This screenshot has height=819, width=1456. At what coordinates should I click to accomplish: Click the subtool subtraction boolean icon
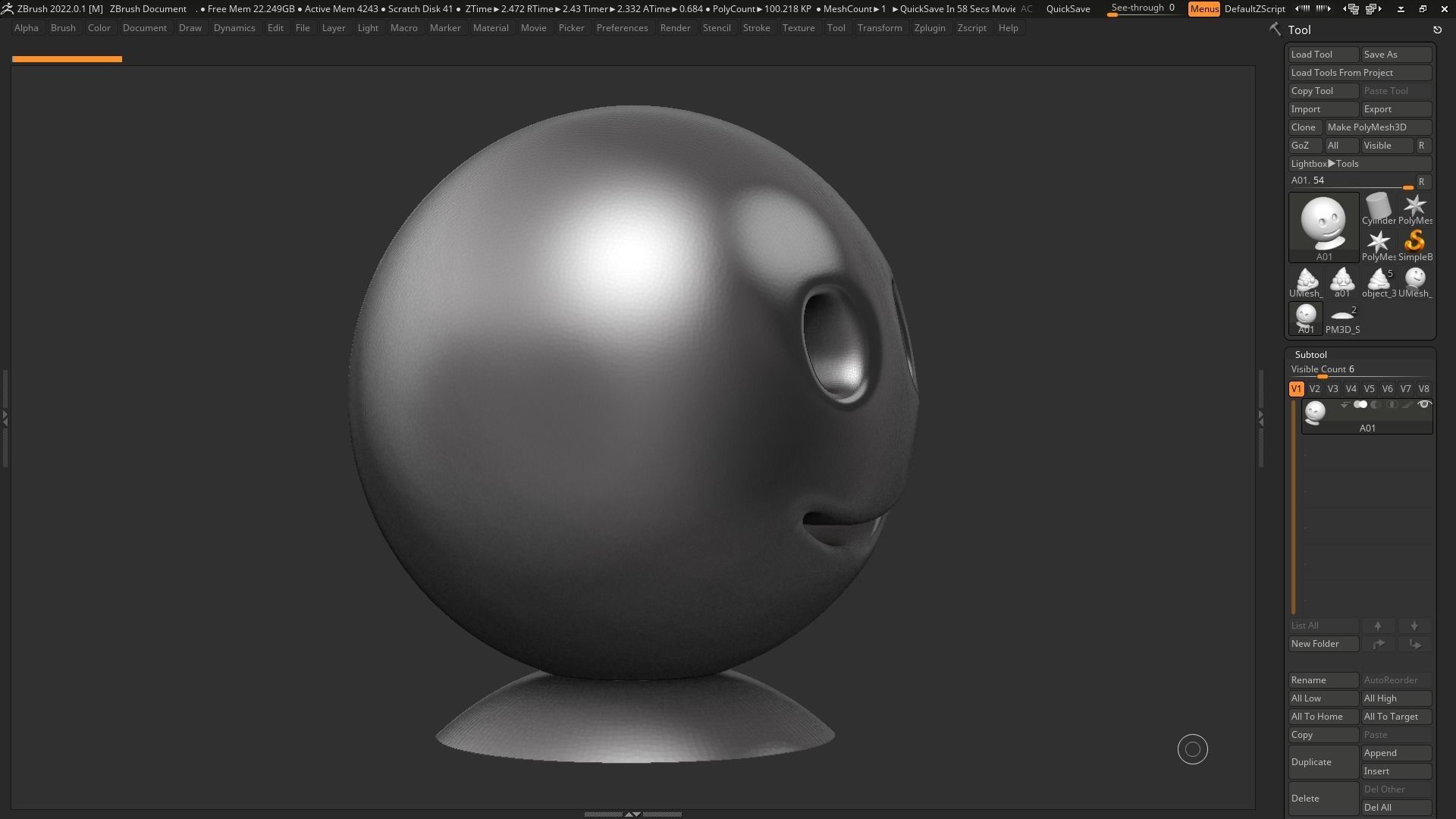tap(1376, 405)
